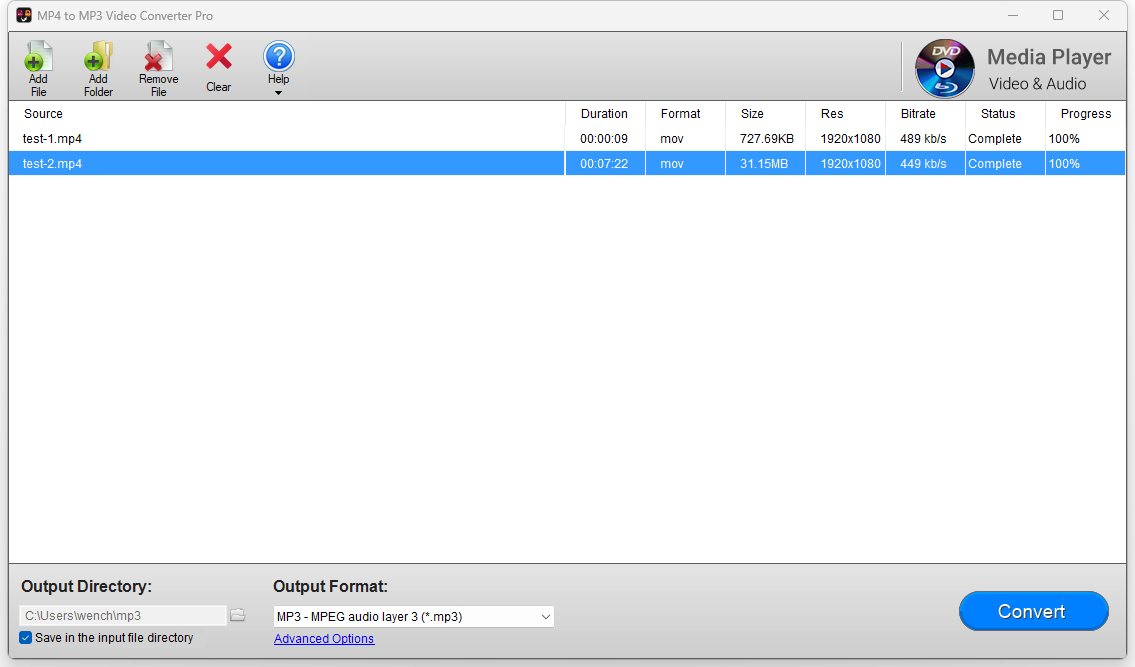The width and height of the screenshot is (1135, 667).
Task: Open Advanced Options
Action: (x=323, y=638)
